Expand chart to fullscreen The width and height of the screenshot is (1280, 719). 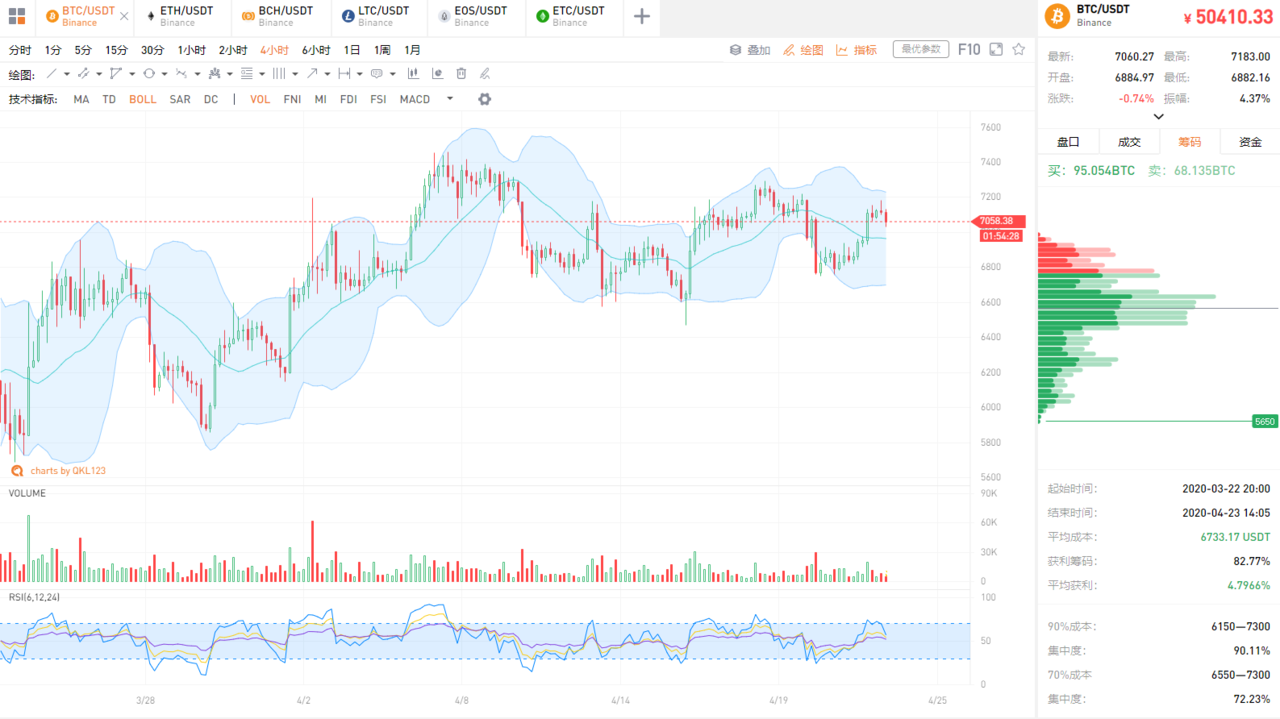coord(996,49)
